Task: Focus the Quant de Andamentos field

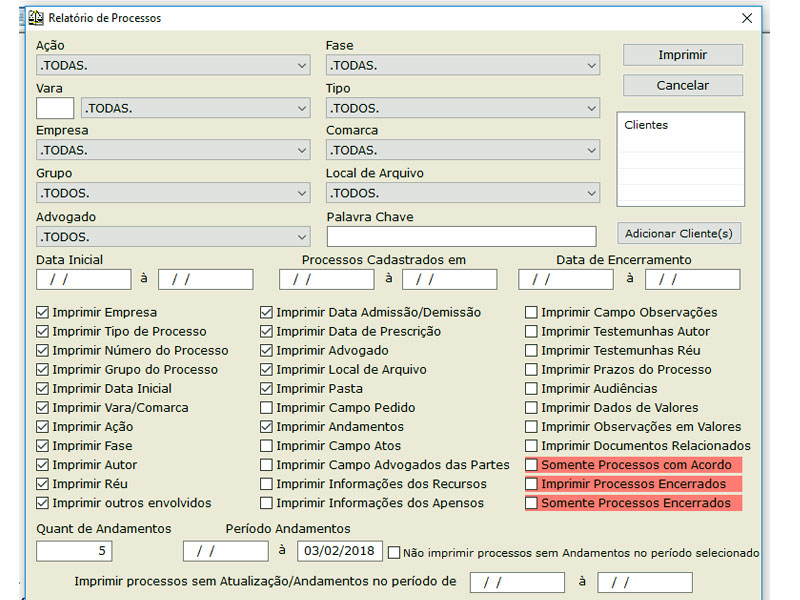Action: point(74,551)
